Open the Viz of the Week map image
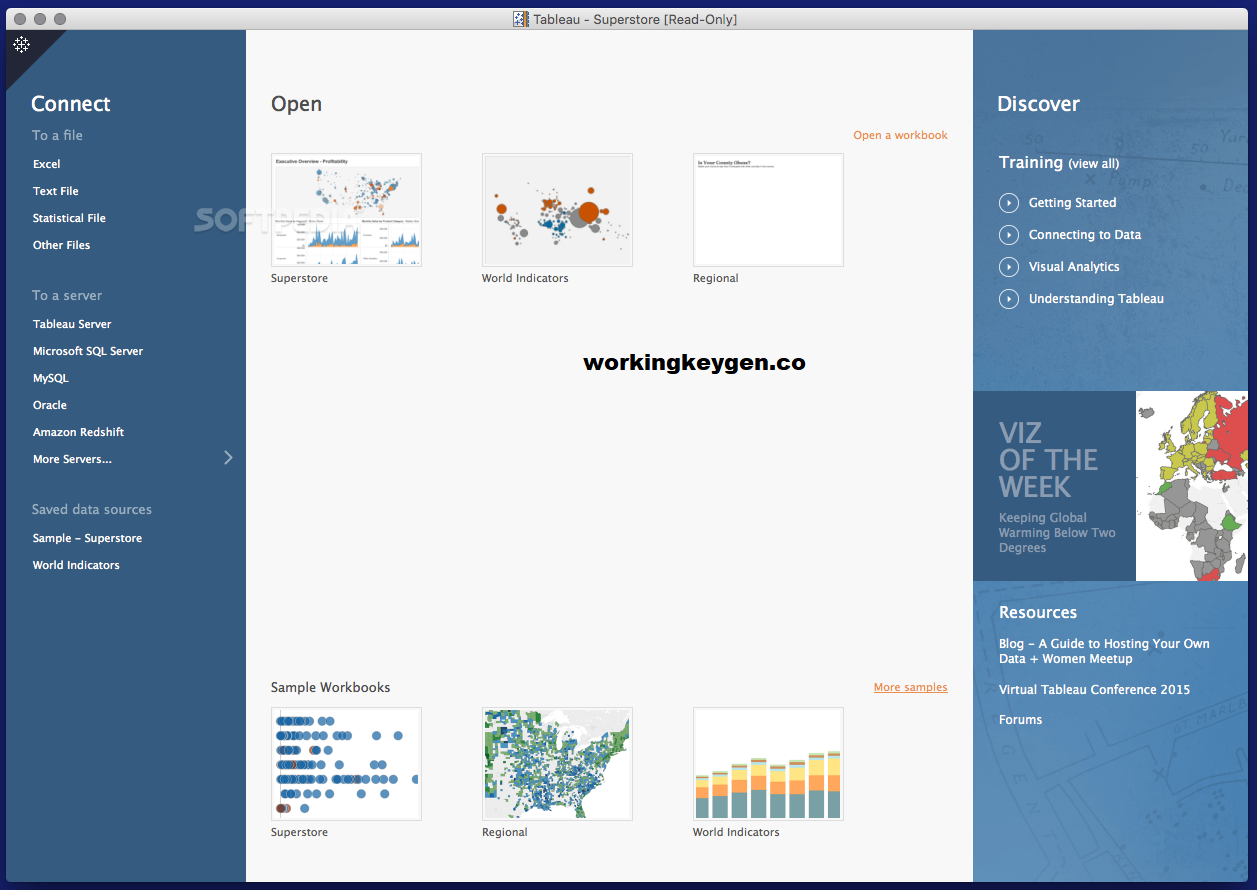 [1191, 486]
